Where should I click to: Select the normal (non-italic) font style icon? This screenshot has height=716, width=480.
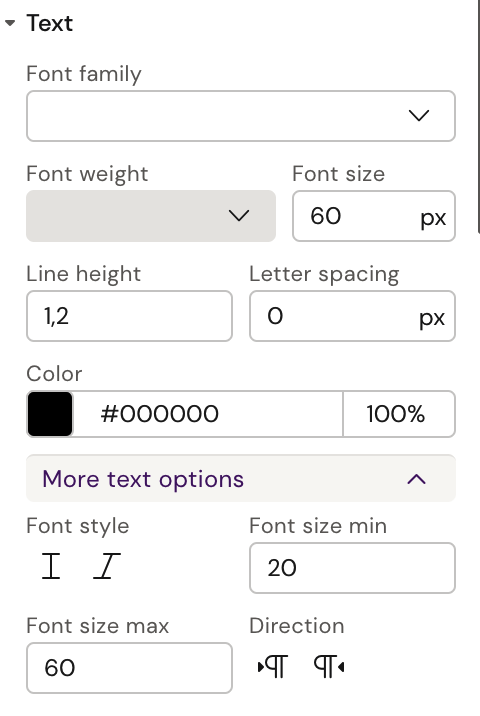coord(51,566)
